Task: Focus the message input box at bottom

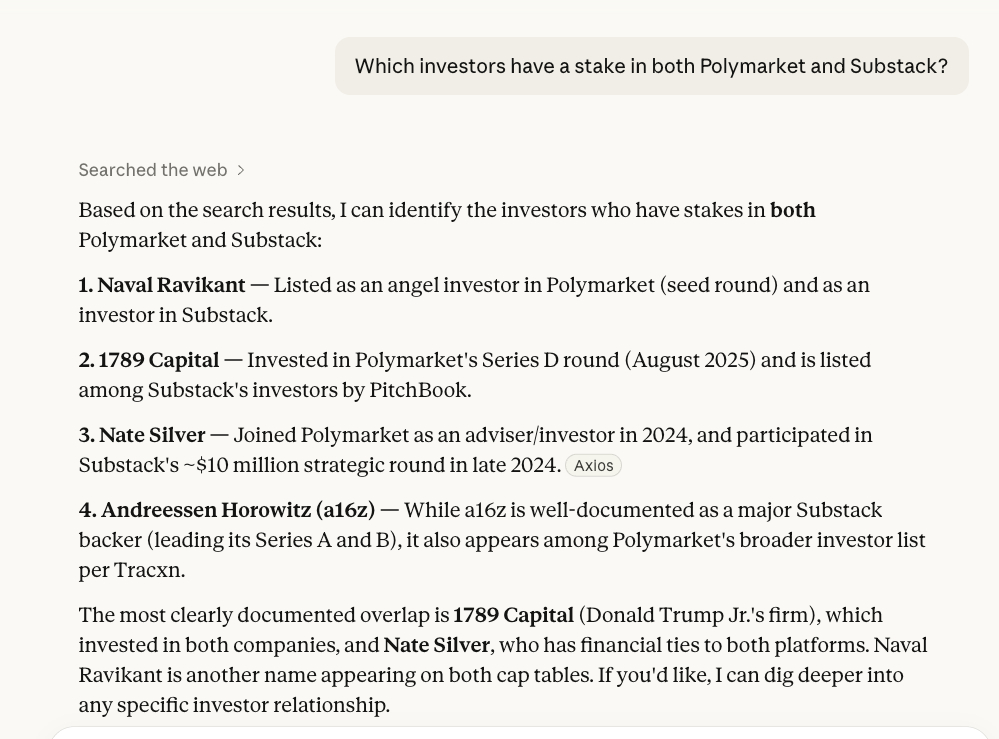Action: (520, 732)
